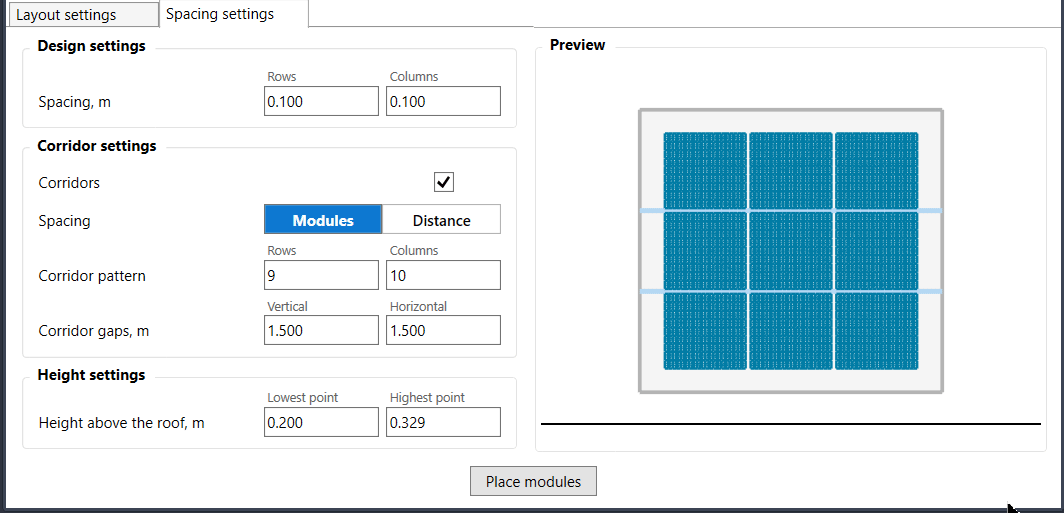Edit the Corridor pattern Columns field
Viewport: 1064px width, 513px height.
tap(443, 276)
